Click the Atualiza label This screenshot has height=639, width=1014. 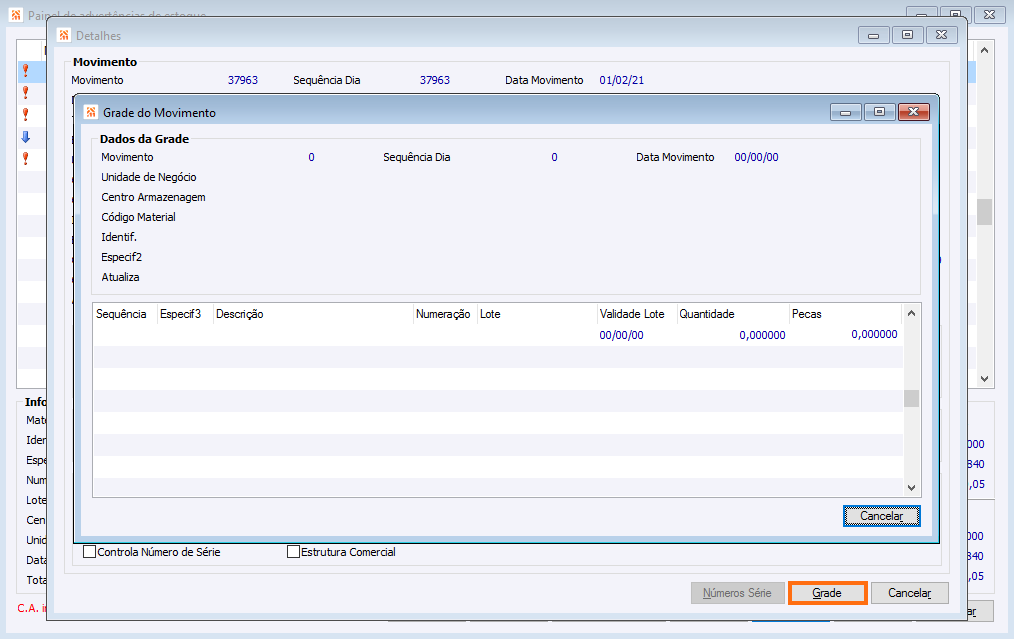coord(120,277)
